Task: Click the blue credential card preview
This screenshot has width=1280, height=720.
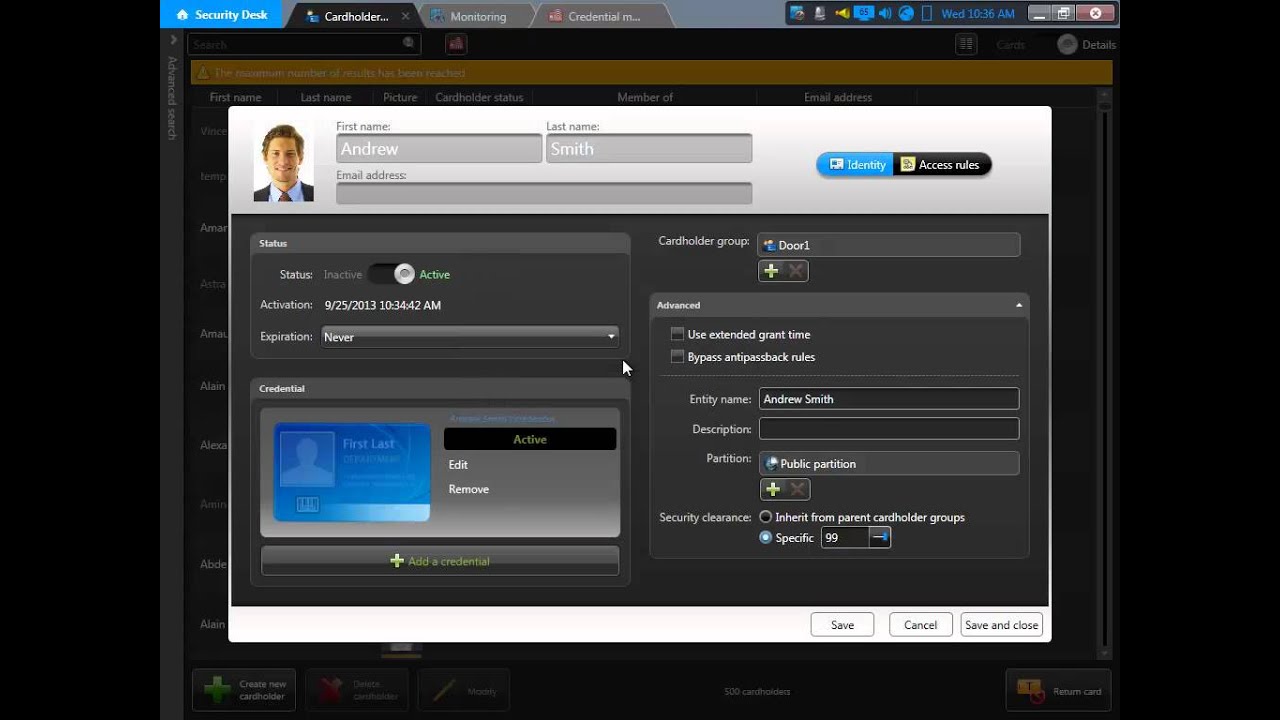Action: point(352,472)
